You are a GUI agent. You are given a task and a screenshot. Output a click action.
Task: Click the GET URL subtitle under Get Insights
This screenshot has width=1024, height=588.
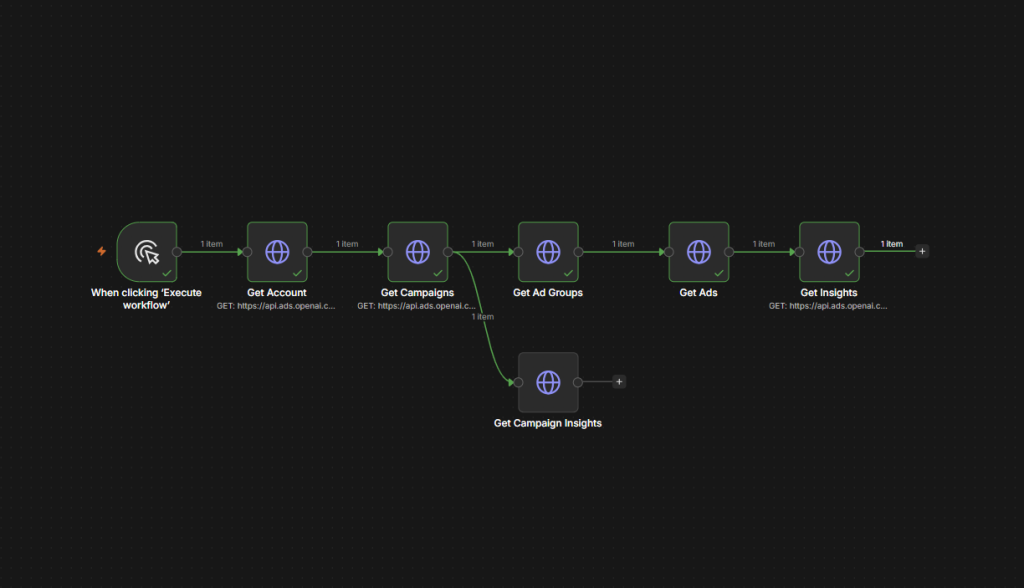tap(828, 306)
